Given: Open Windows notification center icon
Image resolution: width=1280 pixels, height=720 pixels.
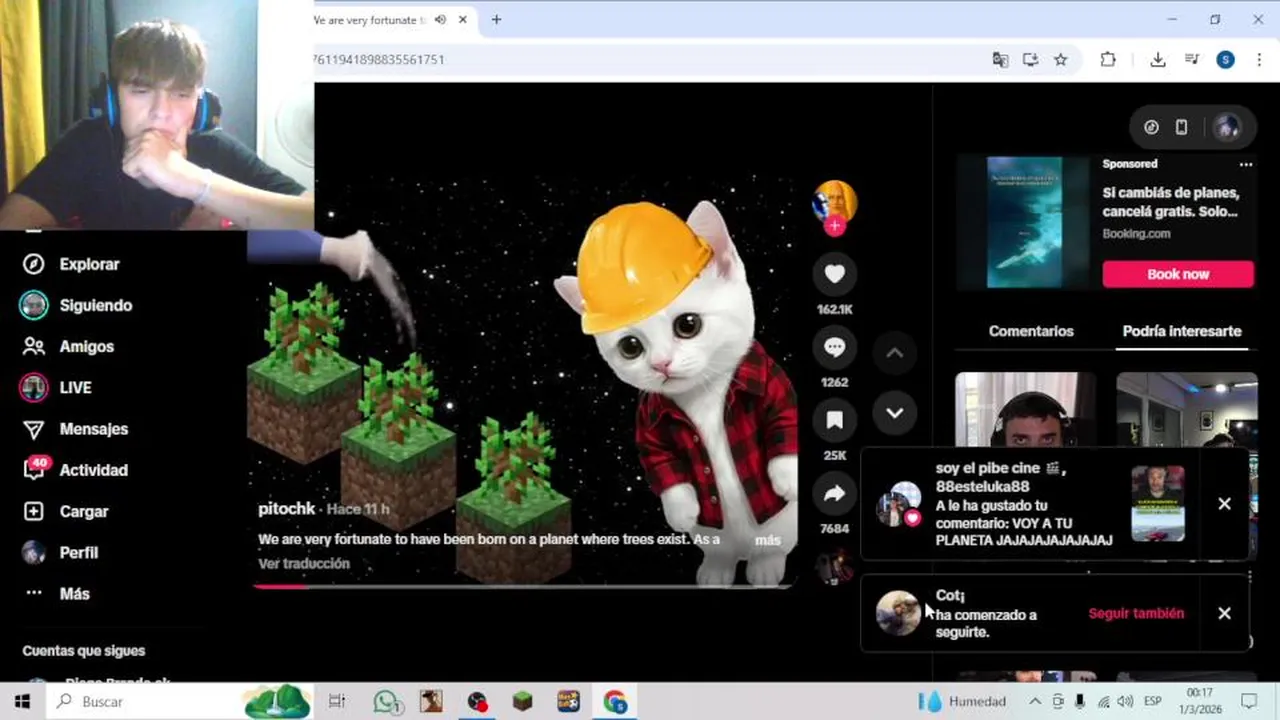Looking at the screenshot, I should 1249,701.
